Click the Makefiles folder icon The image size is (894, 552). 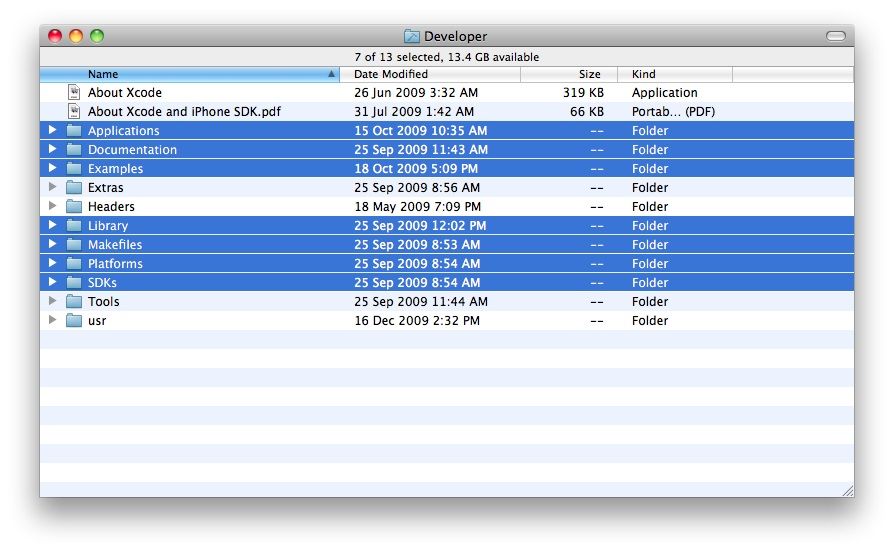coord(74,245)
